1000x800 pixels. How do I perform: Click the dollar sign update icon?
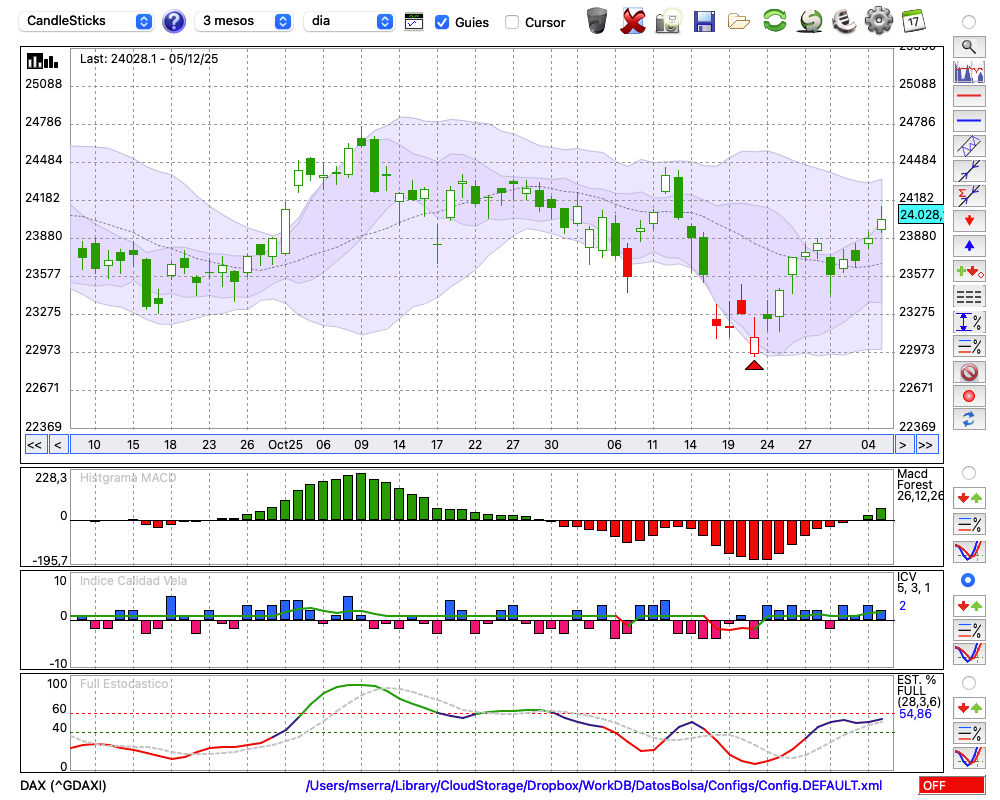[x=811, y=21]
